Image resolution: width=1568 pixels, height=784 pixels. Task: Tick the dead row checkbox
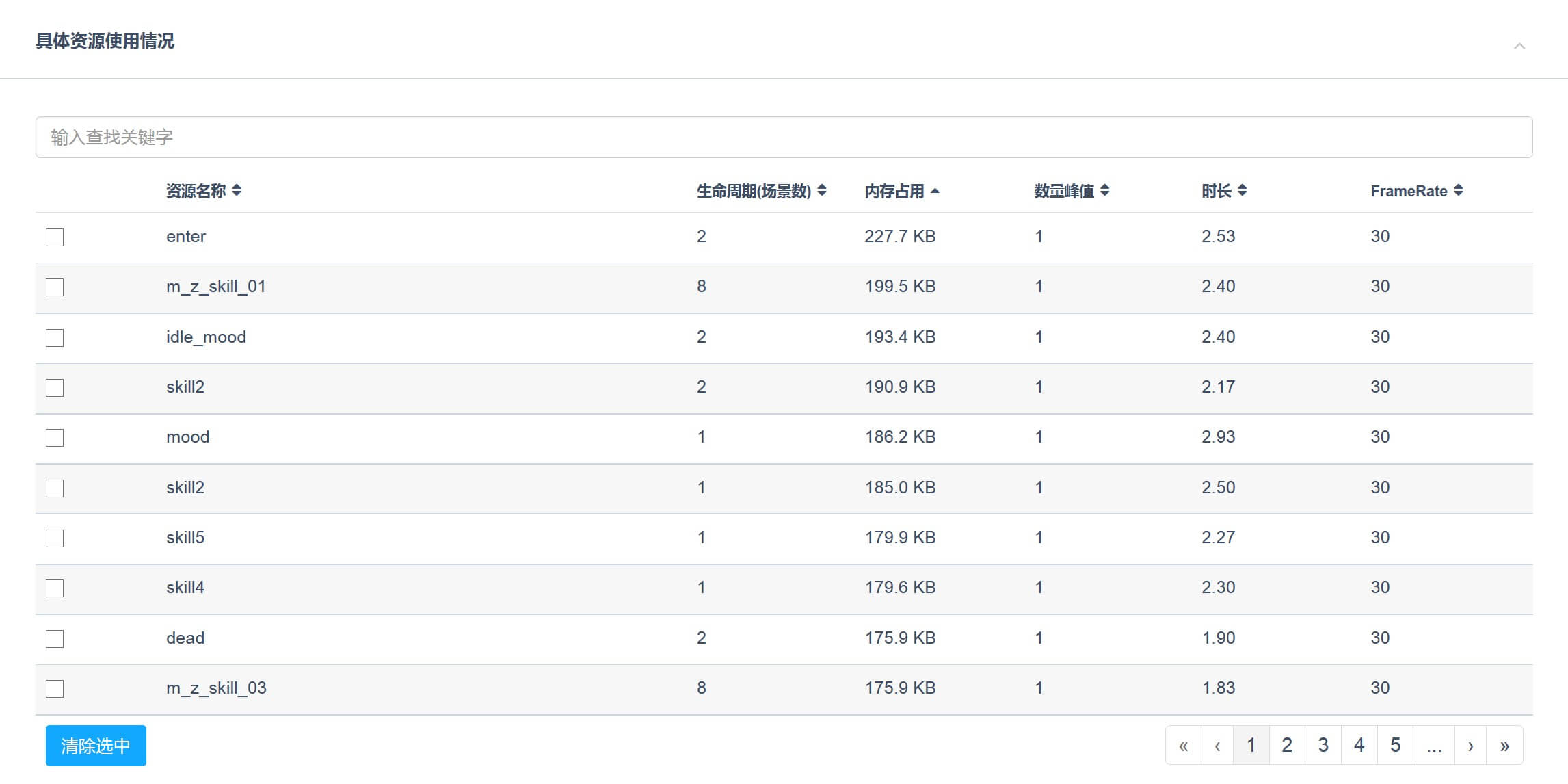coord(55,639)
